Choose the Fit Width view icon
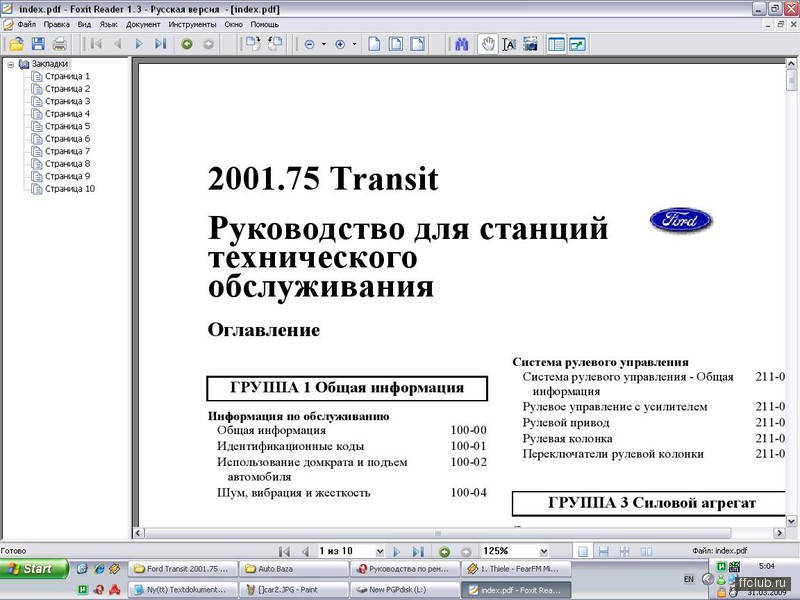Image resolution: width=800 pixels, height=600 pixels. click(417, 44)
